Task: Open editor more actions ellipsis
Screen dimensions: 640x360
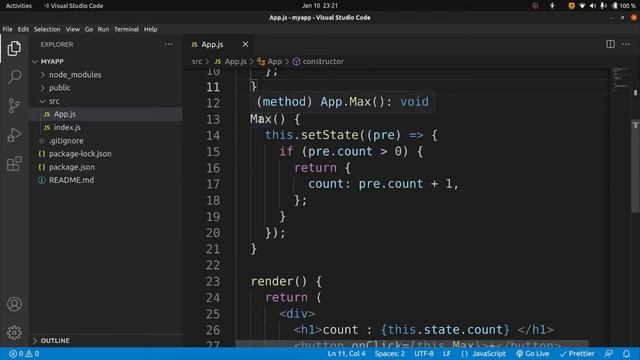Action: [x=626, y=44]
